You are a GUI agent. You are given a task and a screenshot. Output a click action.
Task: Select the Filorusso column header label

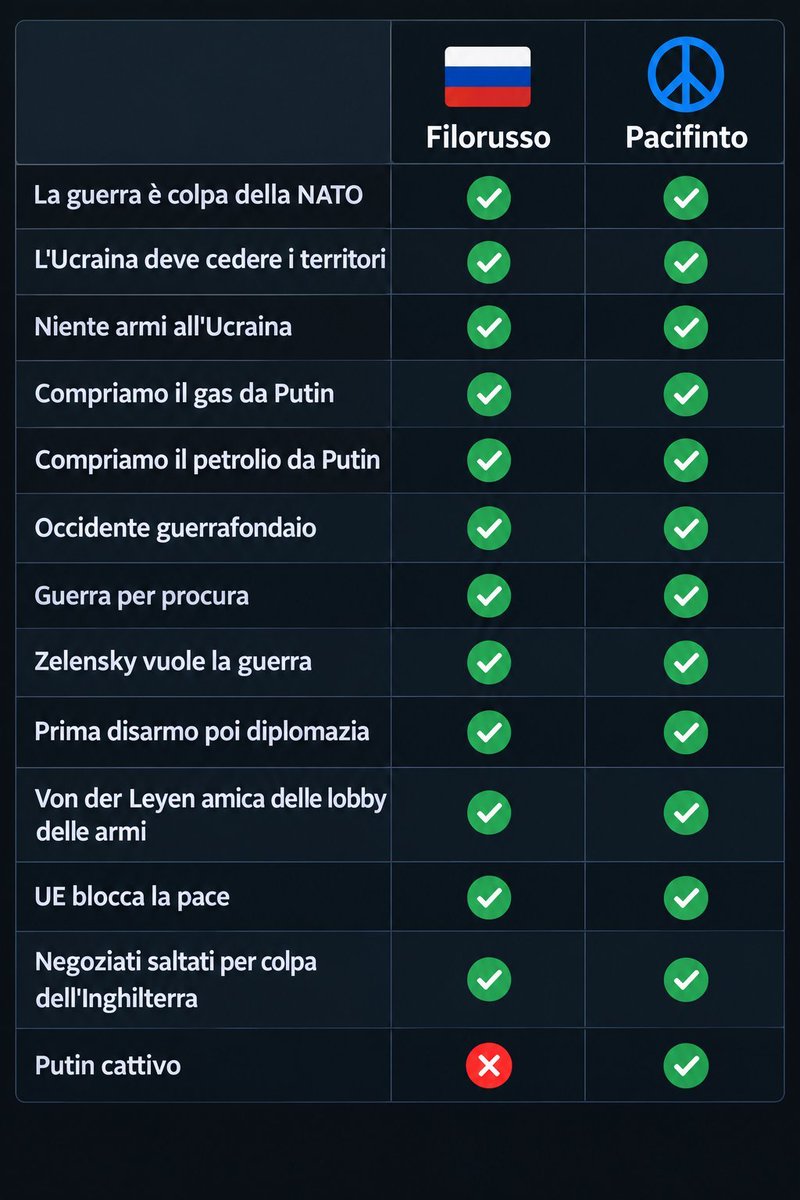click(x=488, y=136)
